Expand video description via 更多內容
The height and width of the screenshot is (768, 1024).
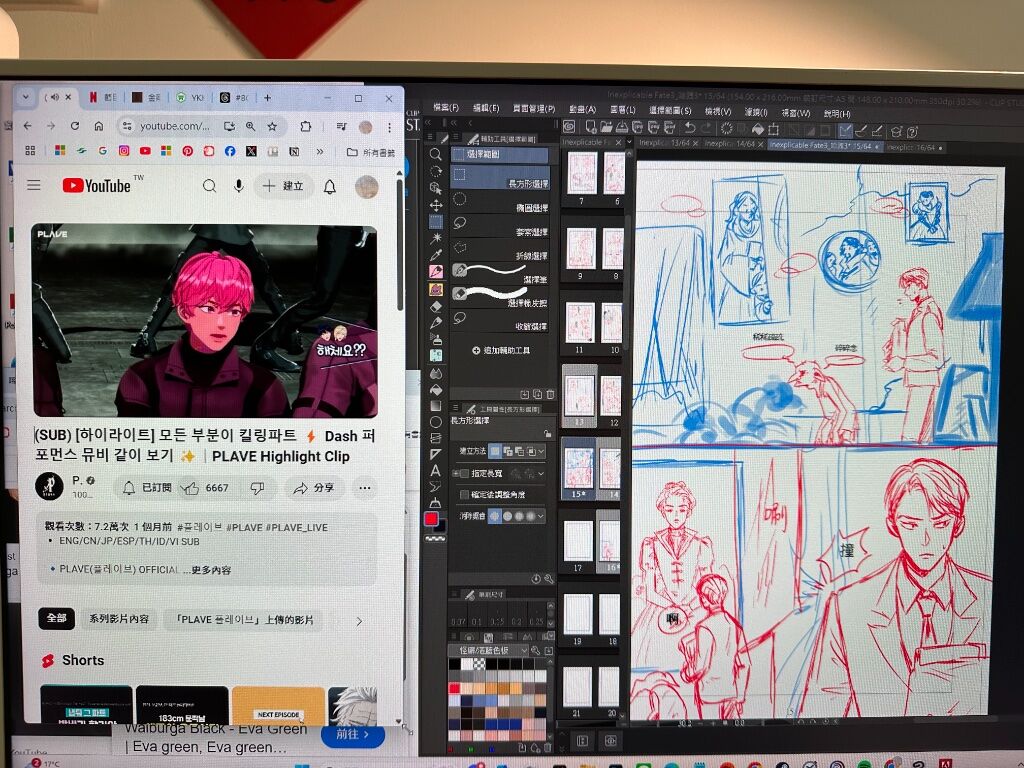pyautogui.click(x=211, y=569)
